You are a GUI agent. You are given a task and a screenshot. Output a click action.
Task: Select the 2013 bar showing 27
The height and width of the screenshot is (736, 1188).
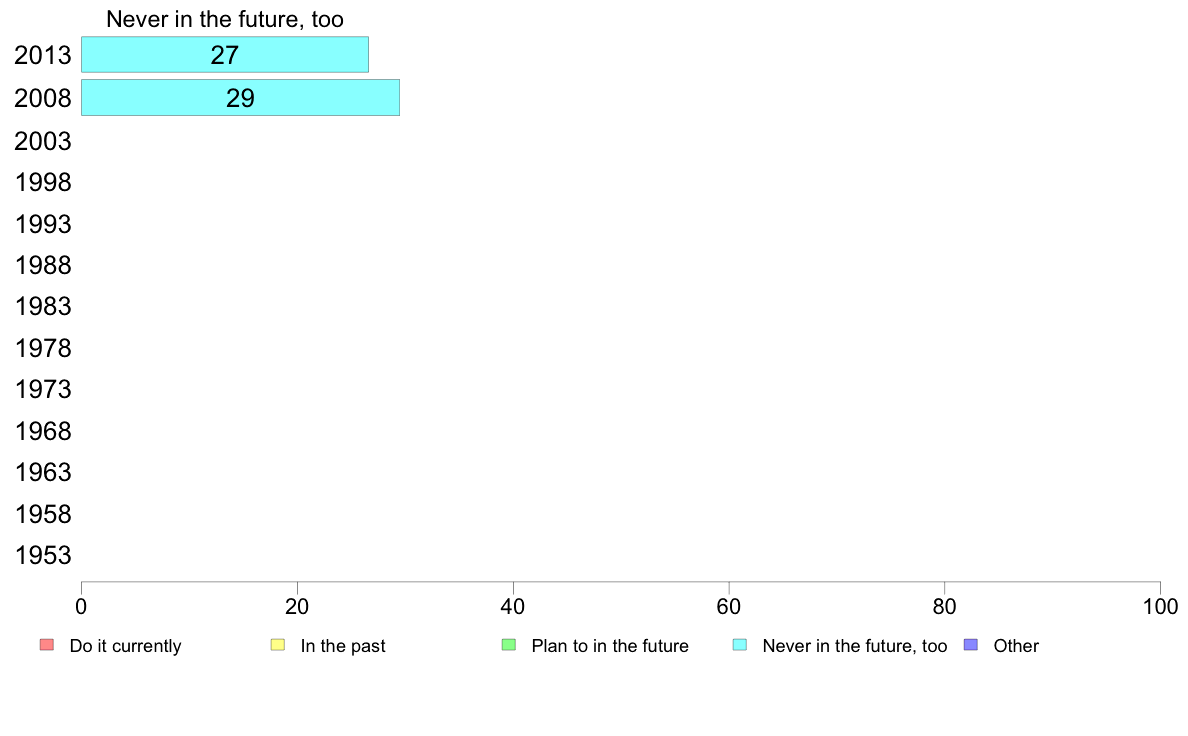tap(225, 55)
